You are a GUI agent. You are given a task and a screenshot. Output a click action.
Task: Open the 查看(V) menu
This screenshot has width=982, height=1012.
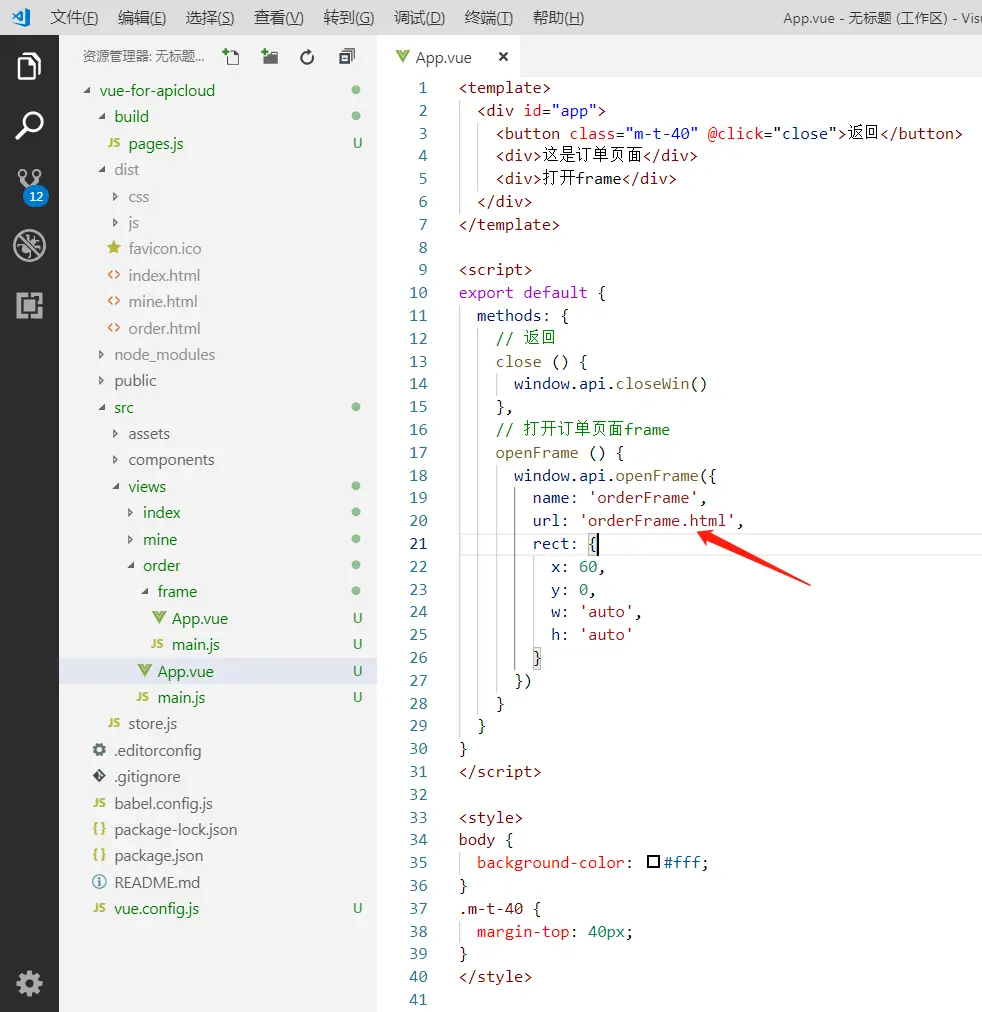point(279,17)
